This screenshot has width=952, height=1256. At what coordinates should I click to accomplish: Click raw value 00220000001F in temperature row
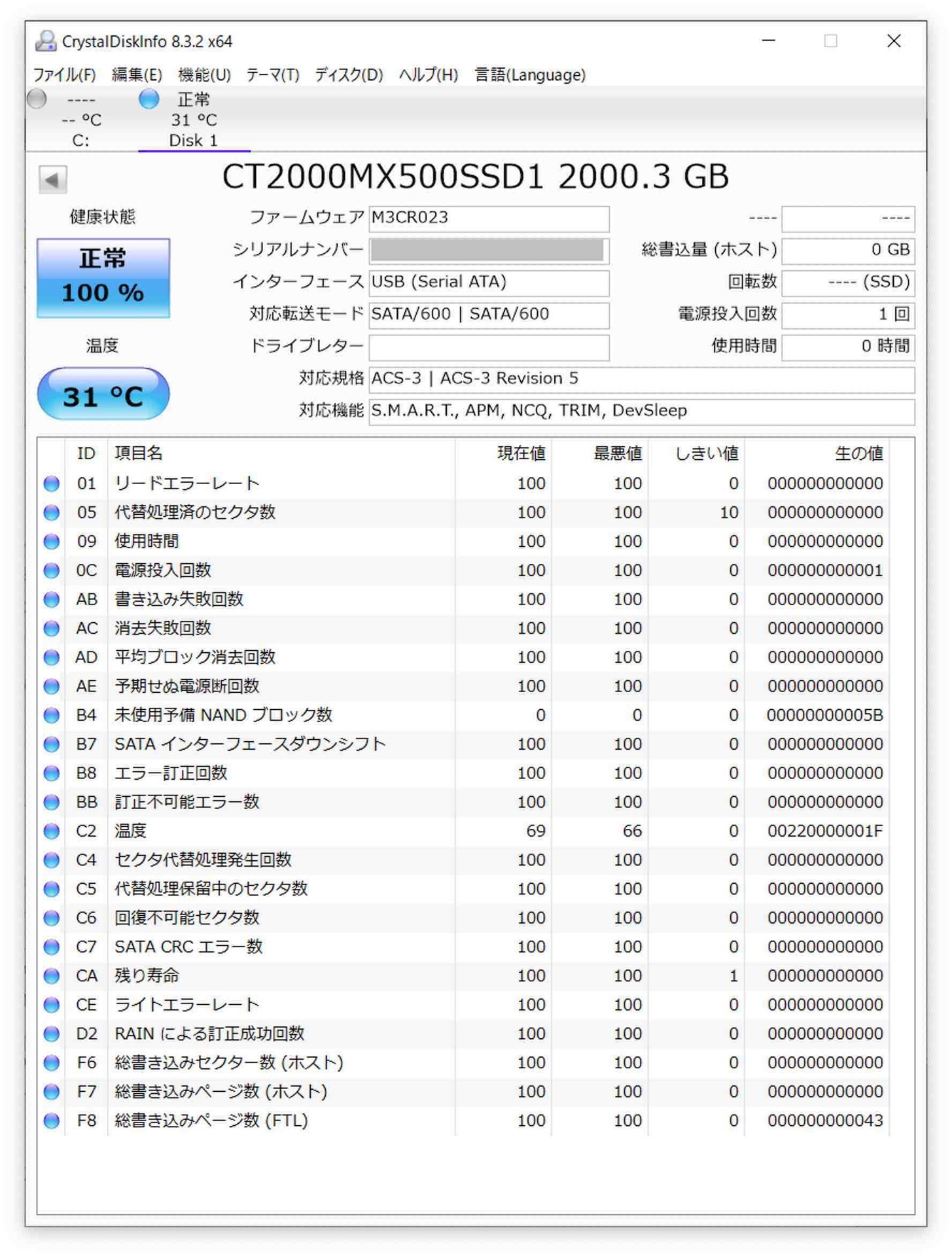pos(824,831)
